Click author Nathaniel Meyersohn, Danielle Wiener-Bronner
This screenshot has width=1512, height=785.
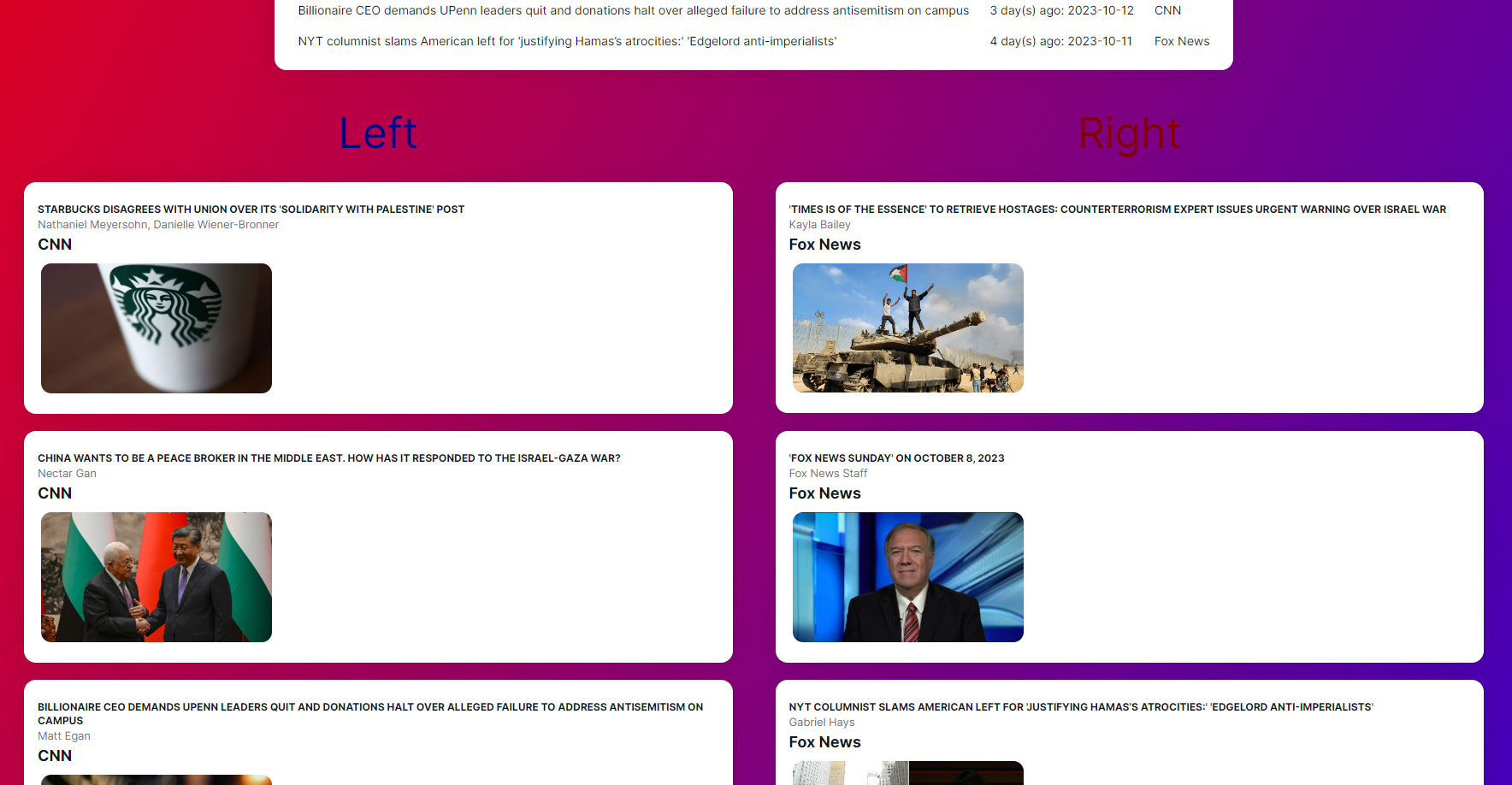[158, 225]
